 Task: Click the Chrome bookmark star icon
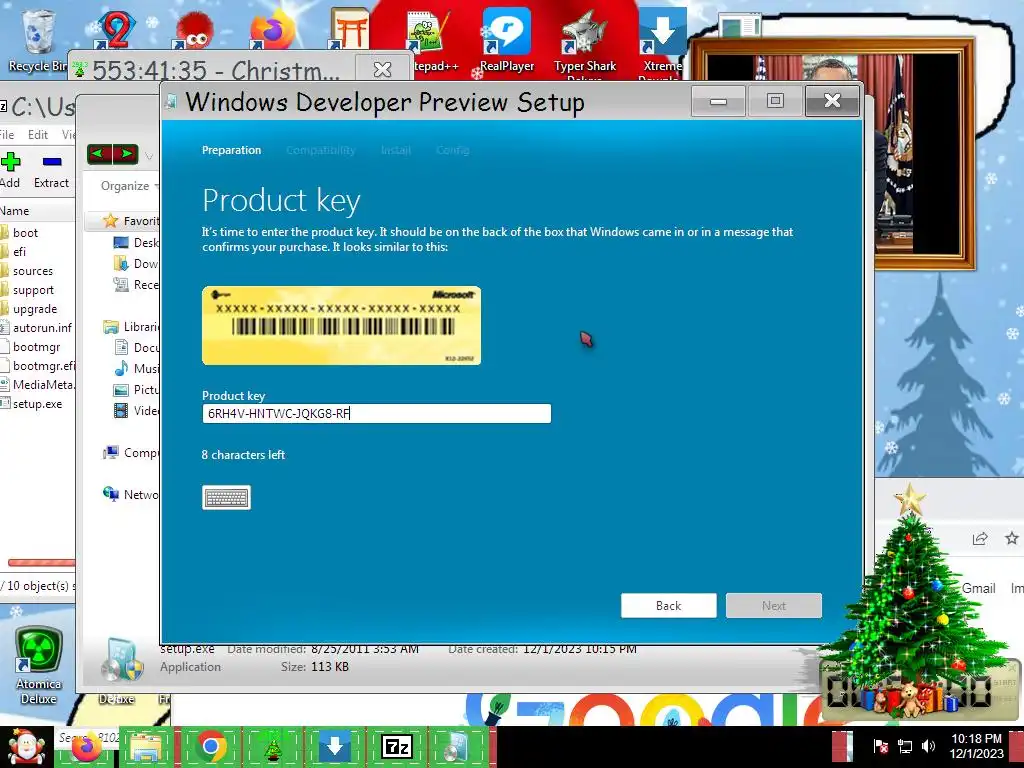[1012, 538]
